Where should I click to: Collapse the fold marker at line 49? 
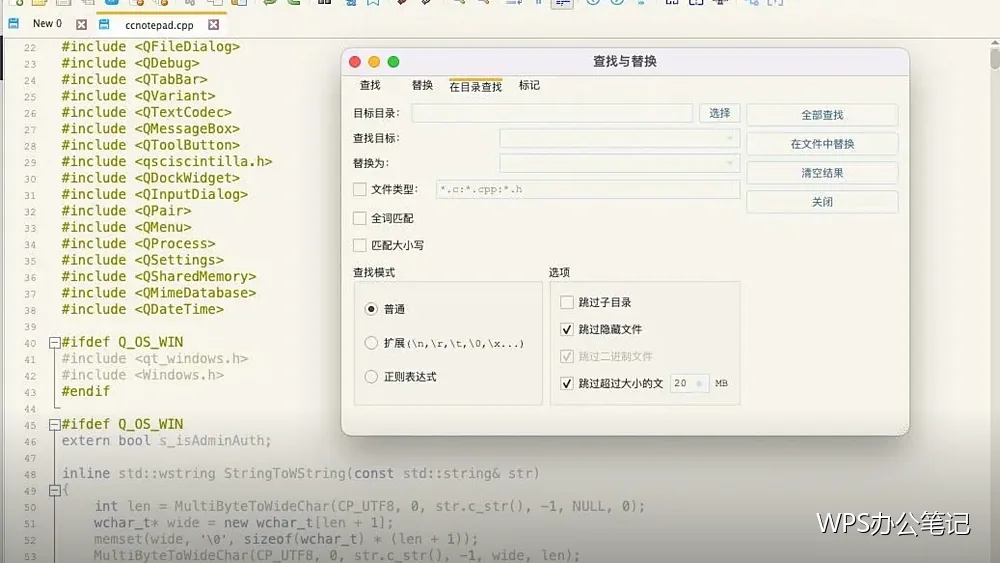pos(55,490)
